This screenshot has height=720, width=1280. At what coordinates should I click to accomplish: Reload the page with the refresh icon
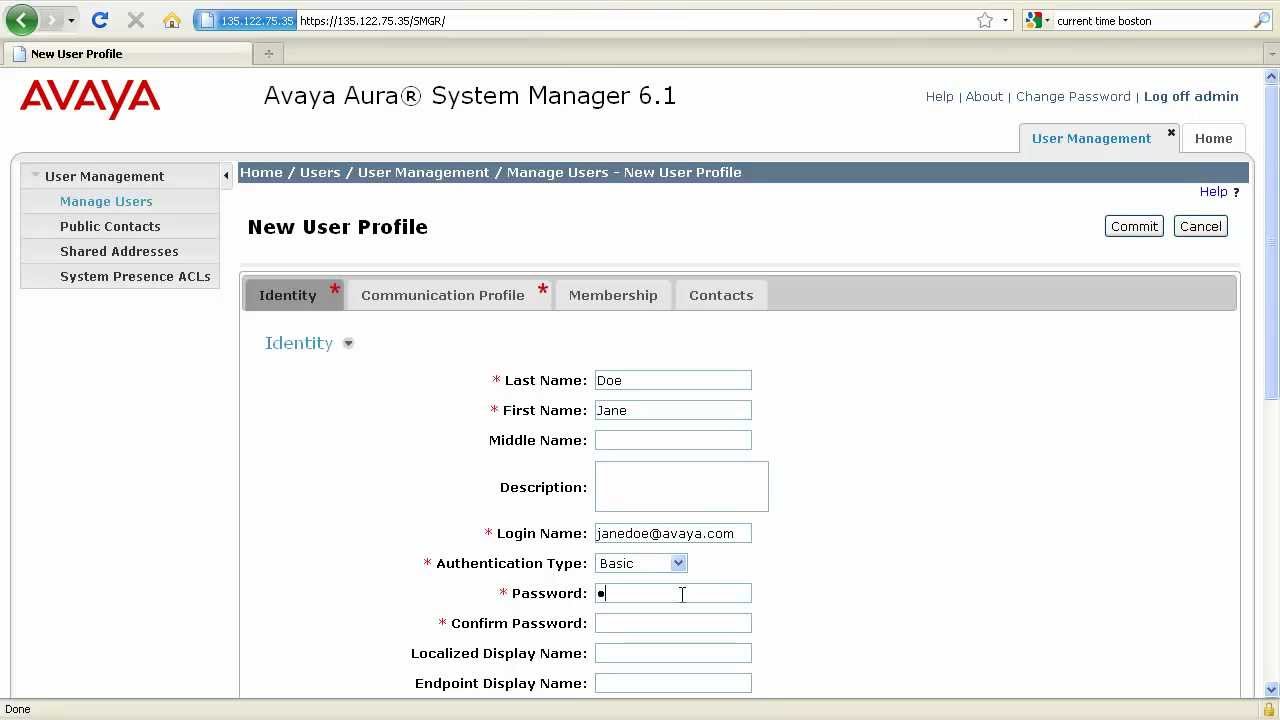pos(100,20)
